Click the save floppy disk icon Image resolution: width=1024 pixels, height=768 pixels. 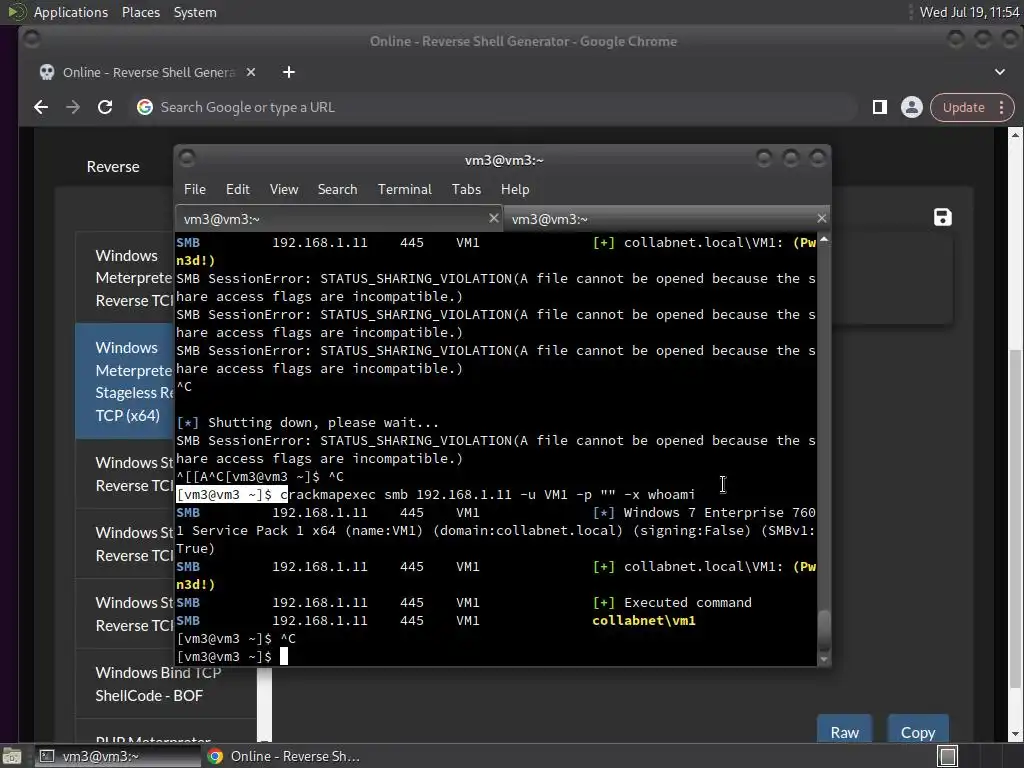pyautogui.click(x=942, y=217)
